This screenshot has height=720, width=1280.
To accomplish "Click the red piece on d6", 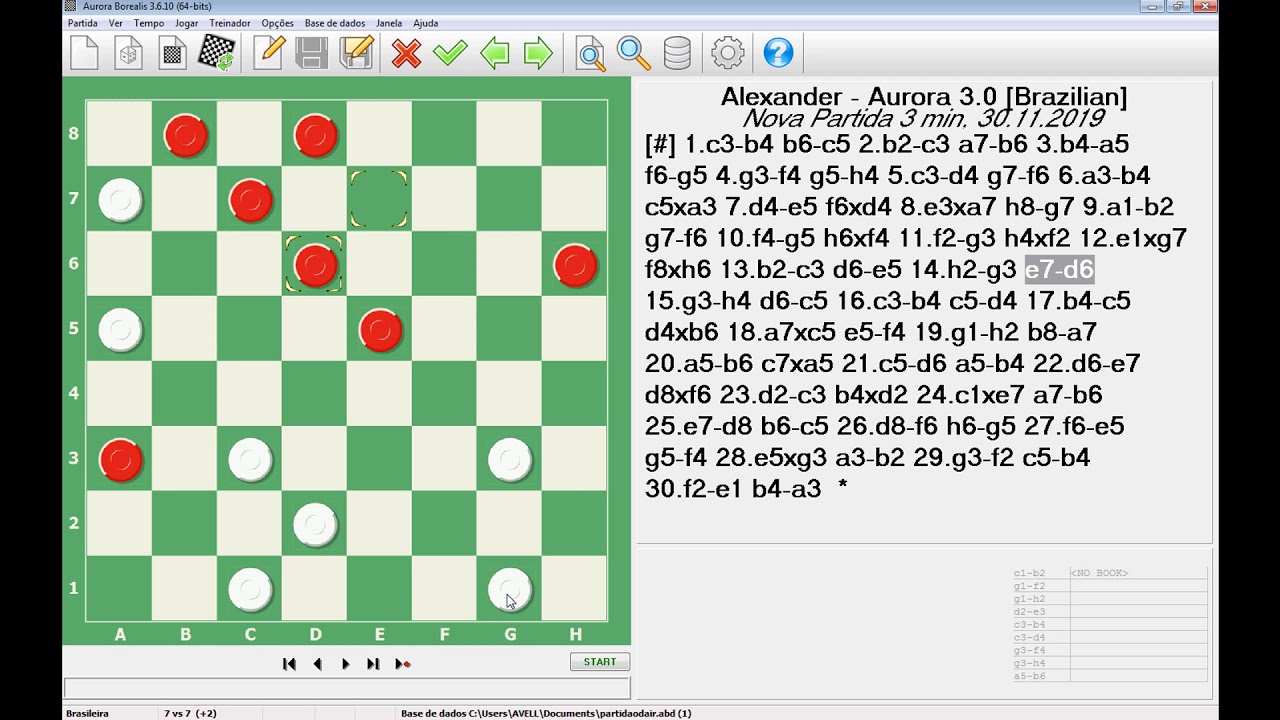I will 316,265.
